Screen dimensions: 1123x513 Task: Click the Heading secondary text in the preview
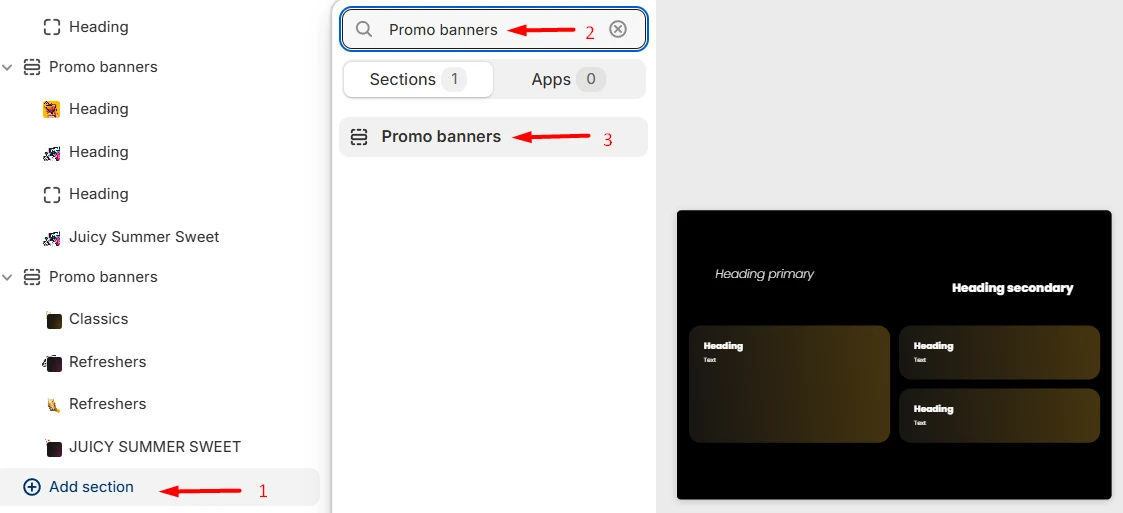(x=1012, y=288)
